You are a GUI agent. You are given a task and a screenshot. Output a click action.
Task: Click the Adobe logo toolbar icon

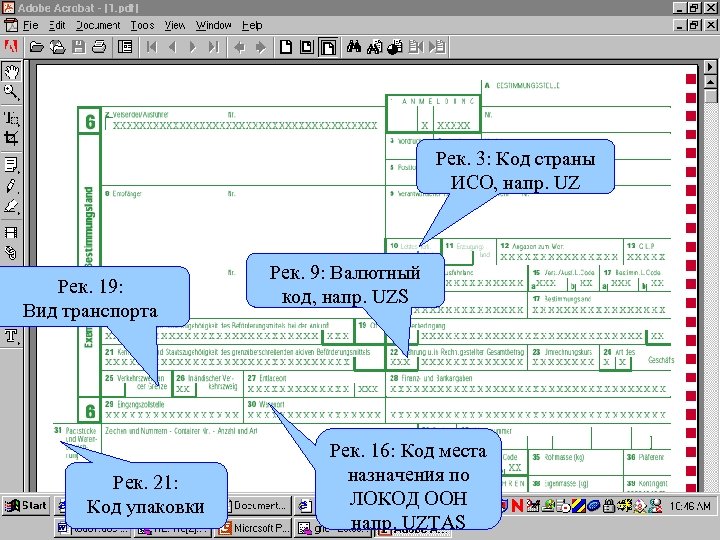coord(11,47)
